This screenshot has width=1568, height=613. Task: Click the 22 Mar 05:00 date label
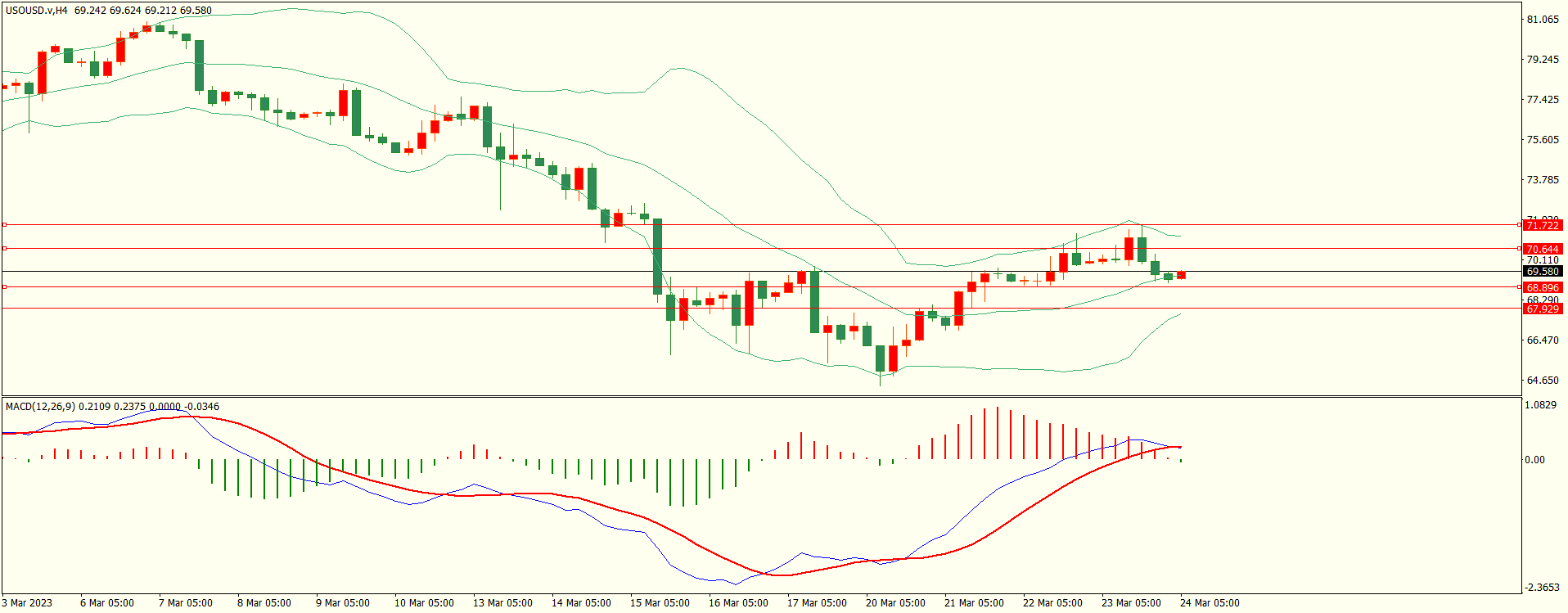click(1052, 603)
